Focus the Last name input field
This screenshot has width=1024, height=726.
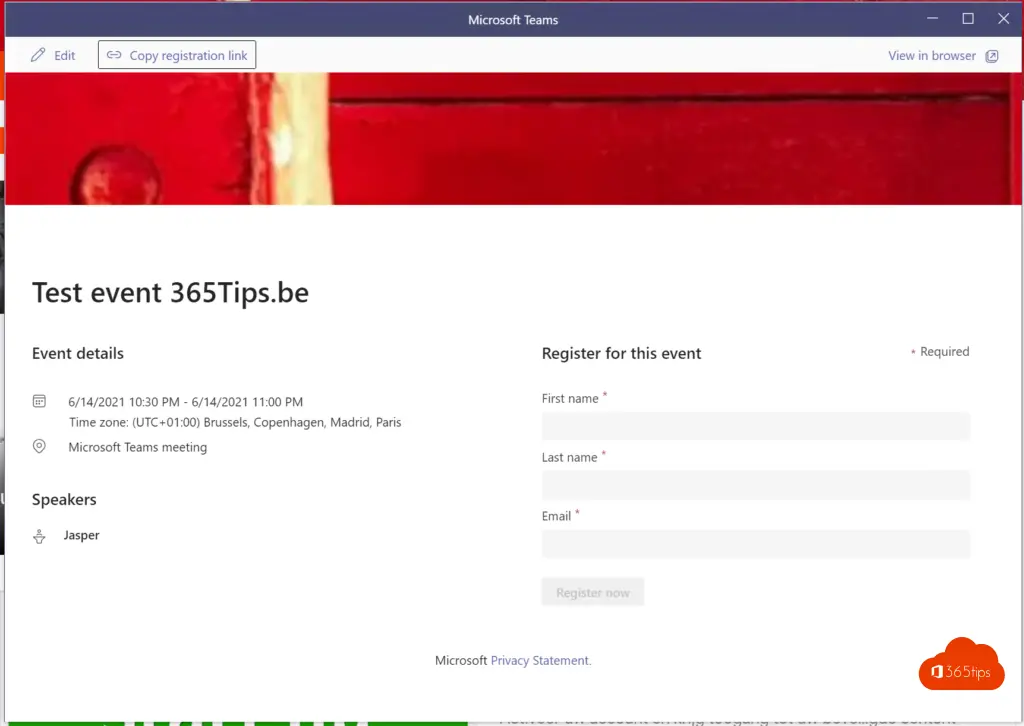click(x=756, y=485)
